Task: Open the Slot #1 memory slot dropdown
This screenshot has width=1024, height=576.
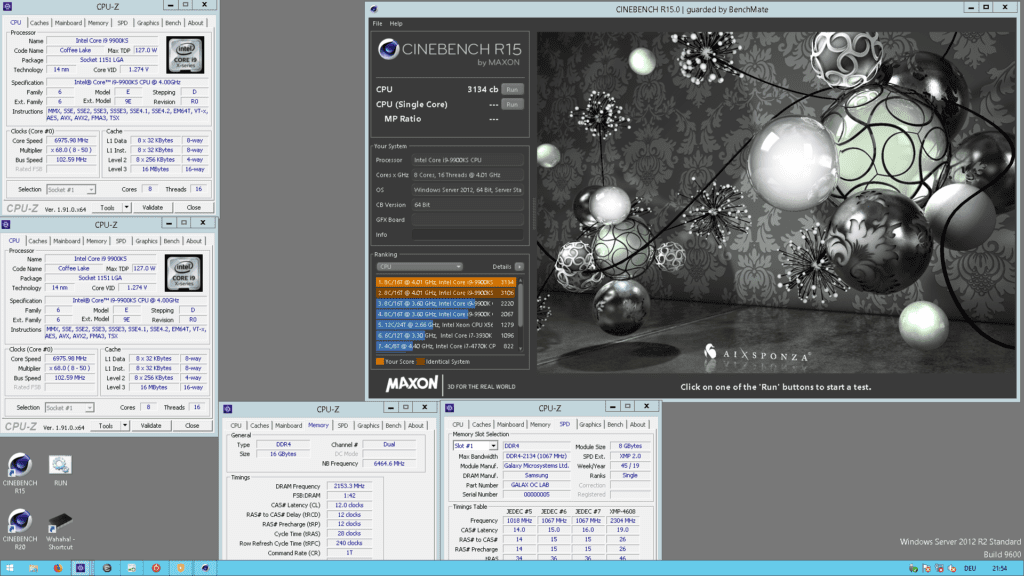Action: pos(475,446)
